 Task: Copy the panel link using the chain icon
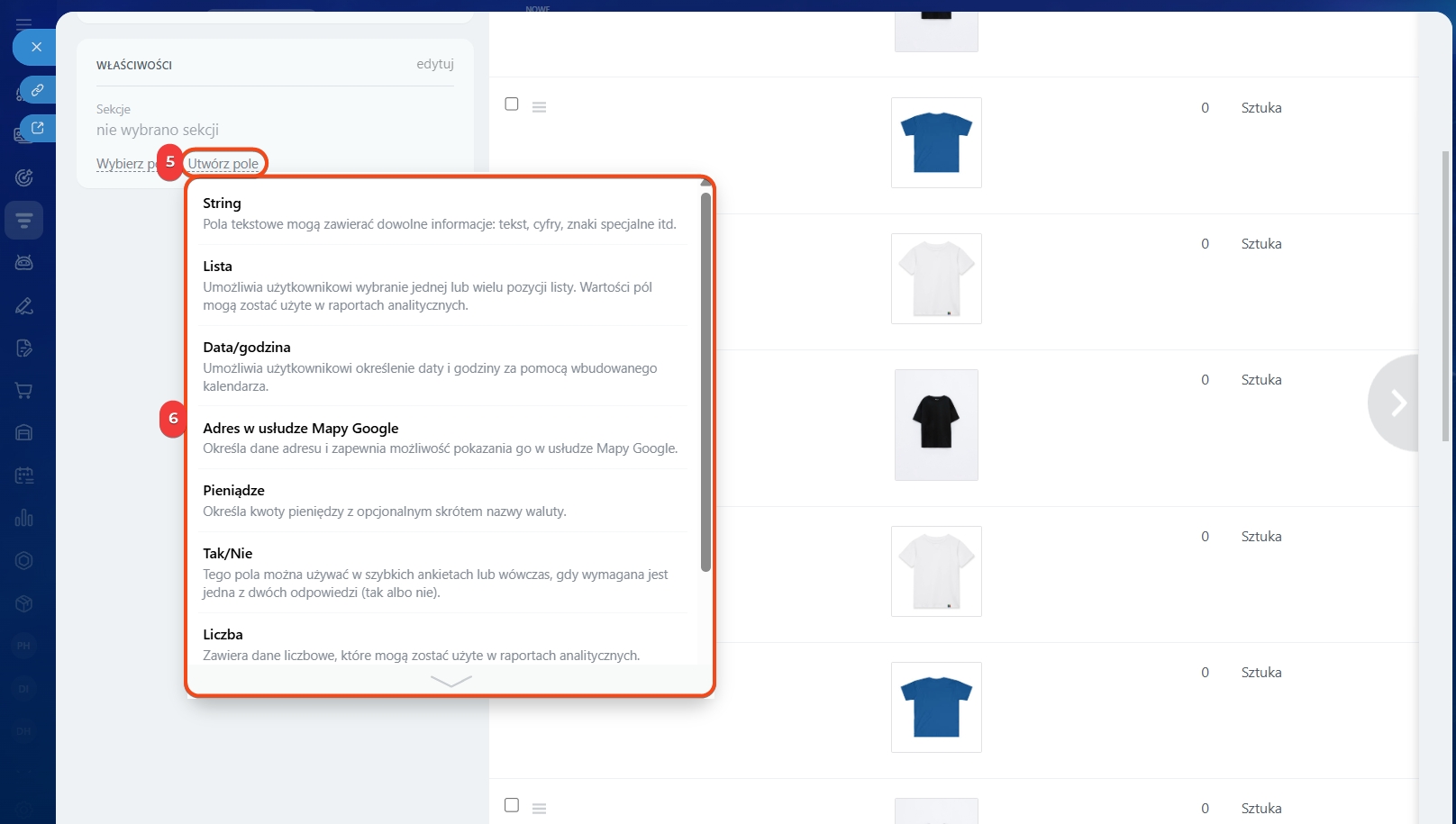point(38,90)
